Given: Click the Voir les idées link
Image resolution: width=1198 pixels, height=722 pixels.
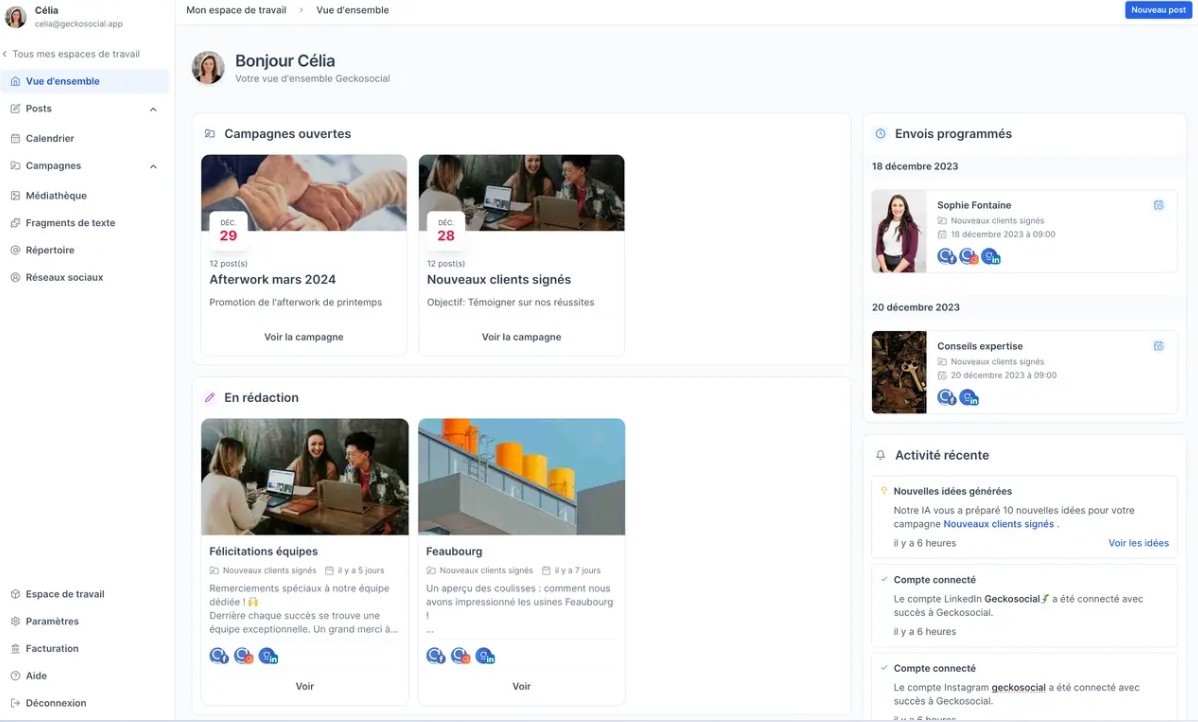Looking at the screenshot, I should pos(1138,543).
